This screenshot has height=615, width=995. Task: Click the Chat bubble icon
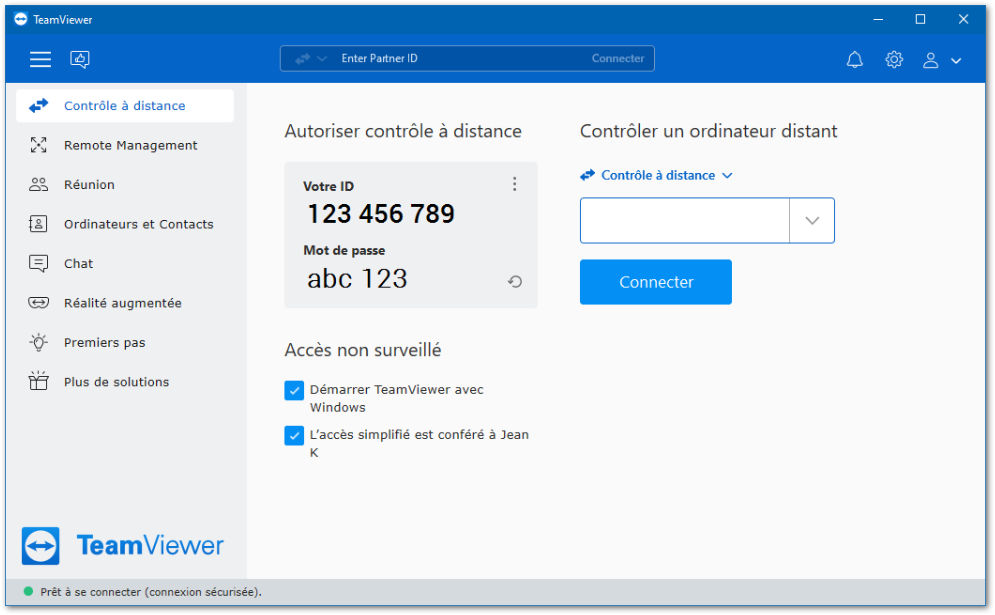coord(39,263)
